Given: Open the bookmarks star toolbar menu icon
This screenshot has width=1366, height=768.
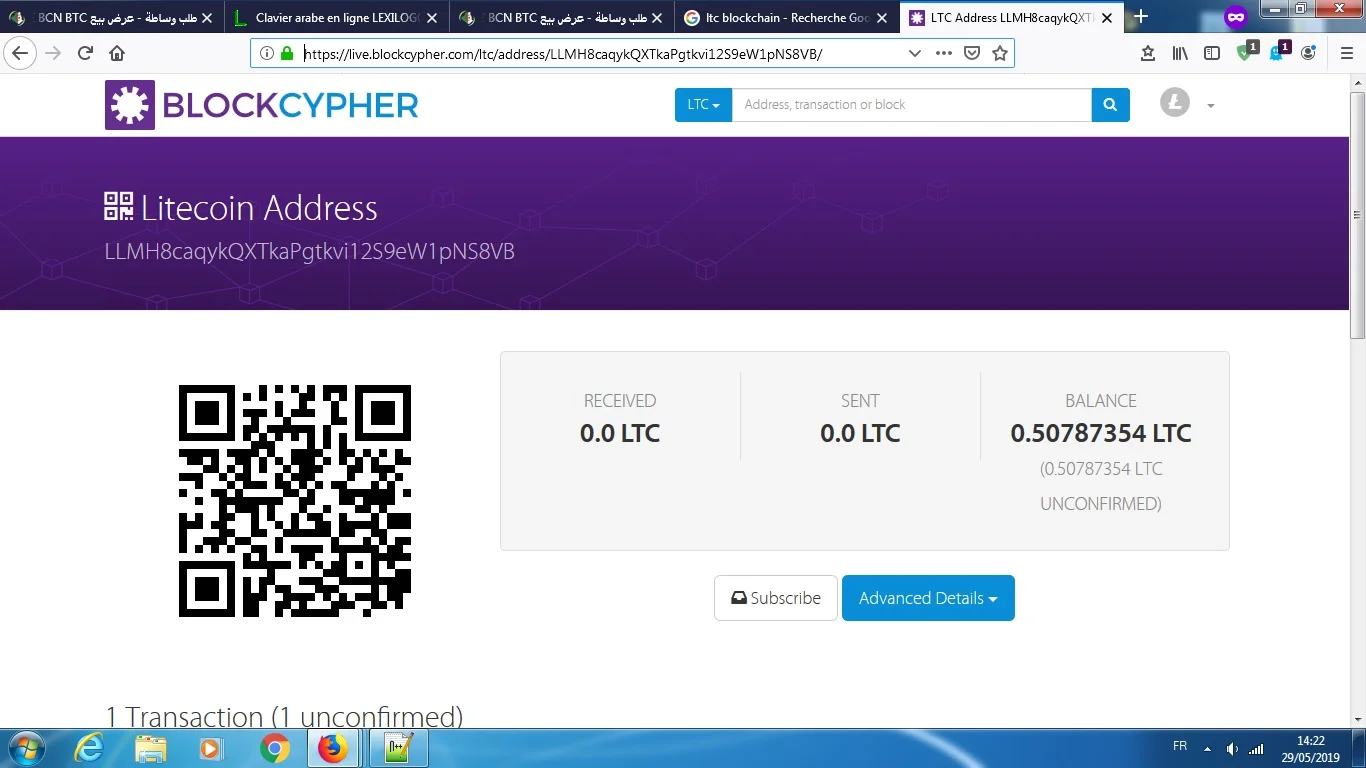Looking at the screenshot, I should [1148, 53].
